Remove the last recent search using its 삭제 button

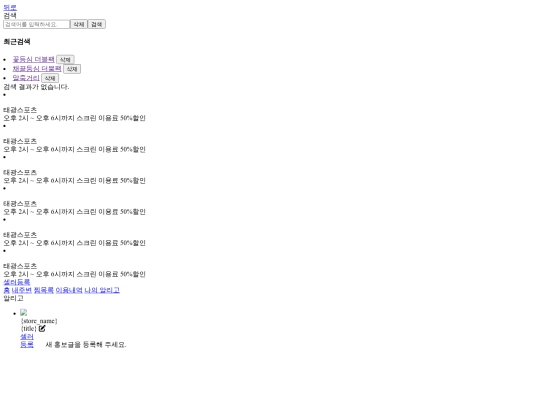click(x=50, y=78)
